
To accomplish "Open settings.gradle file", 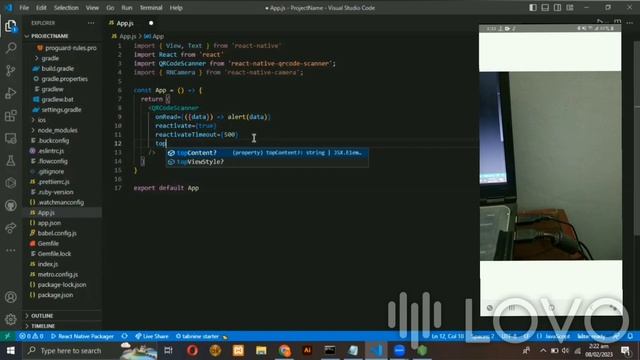I will point(61,110).
